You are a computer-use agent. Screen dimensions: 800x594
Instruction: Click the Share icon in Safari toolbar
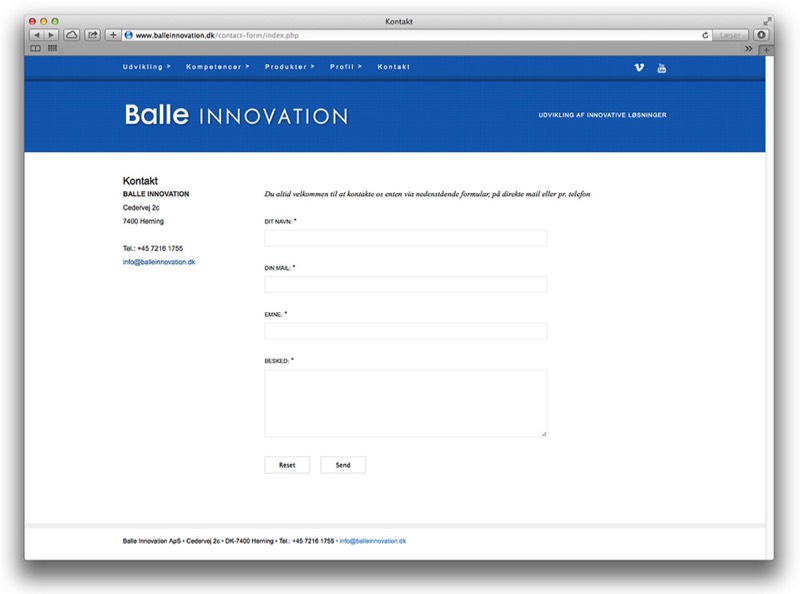tap(92, 35)
